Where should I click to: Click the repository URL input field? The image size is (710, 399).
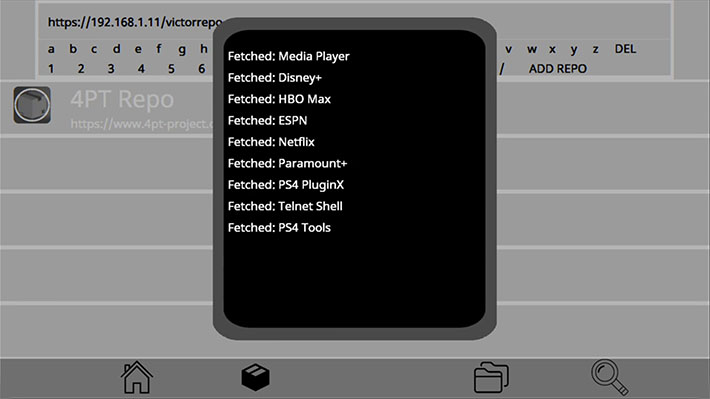click(354, 22)
